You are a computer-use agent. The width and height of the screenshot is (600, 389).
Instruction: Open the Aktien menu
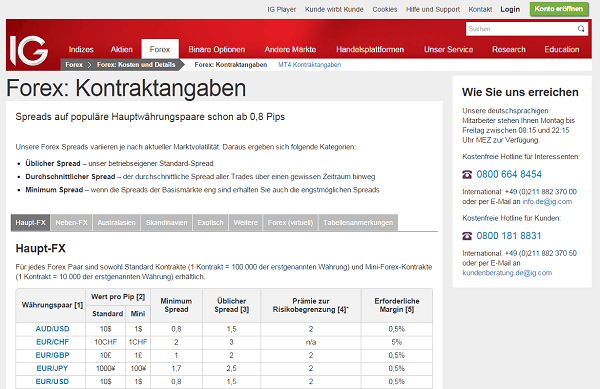[x=122, y=49]
